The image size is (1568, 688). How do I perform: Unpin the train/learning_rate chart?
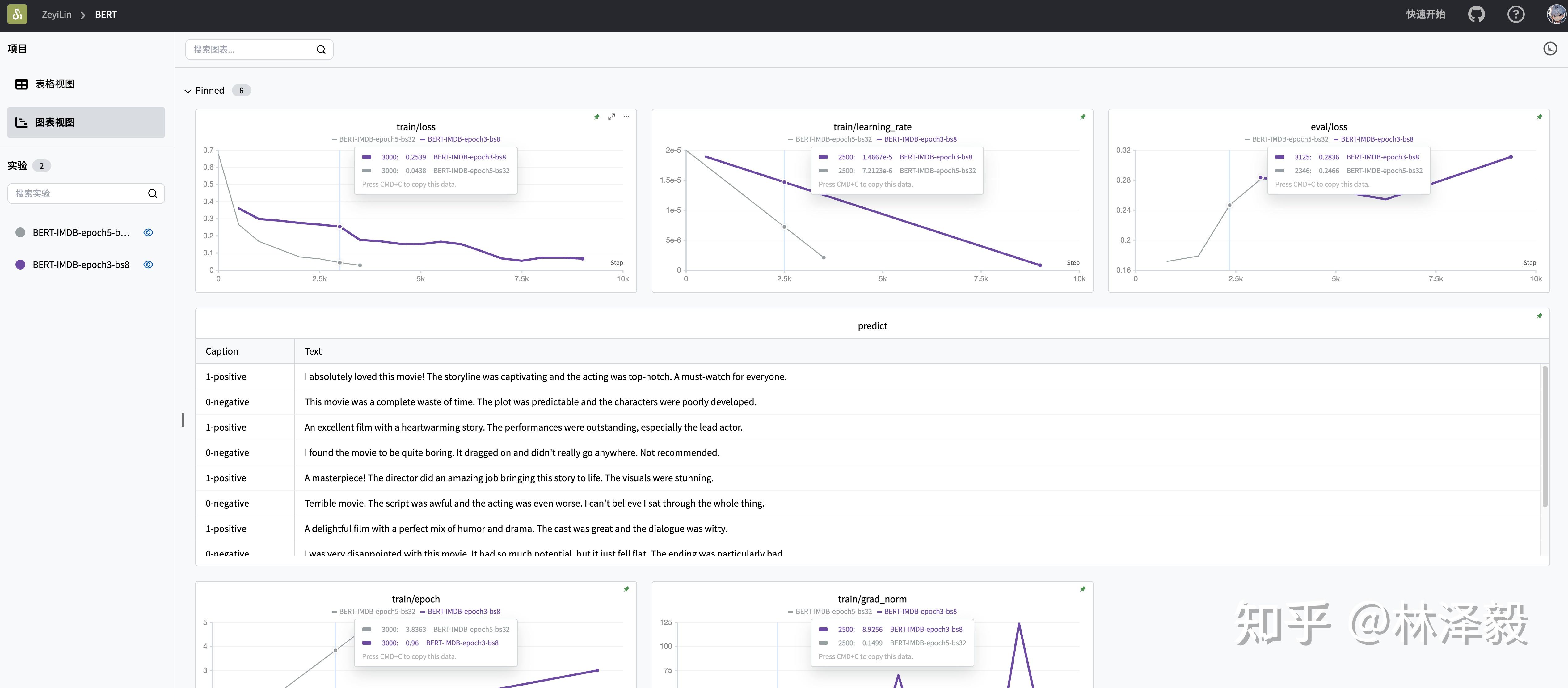pos(1083,117)
